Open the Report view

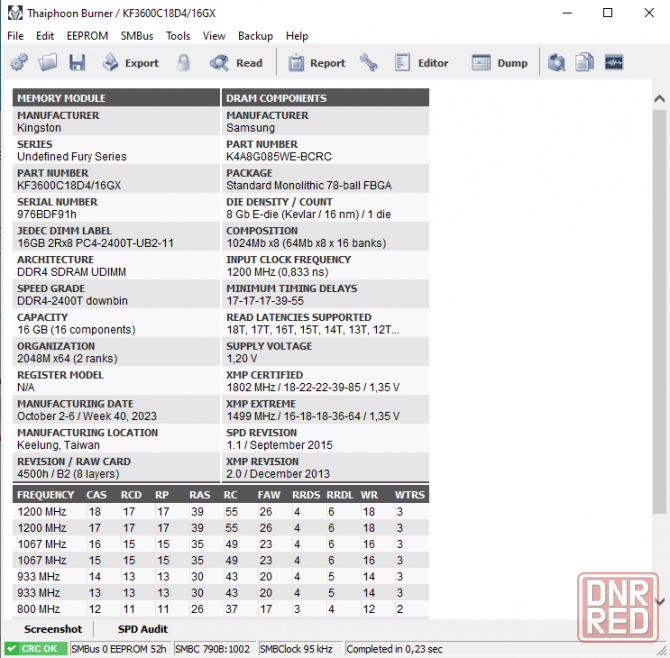(x=317, y=63)
